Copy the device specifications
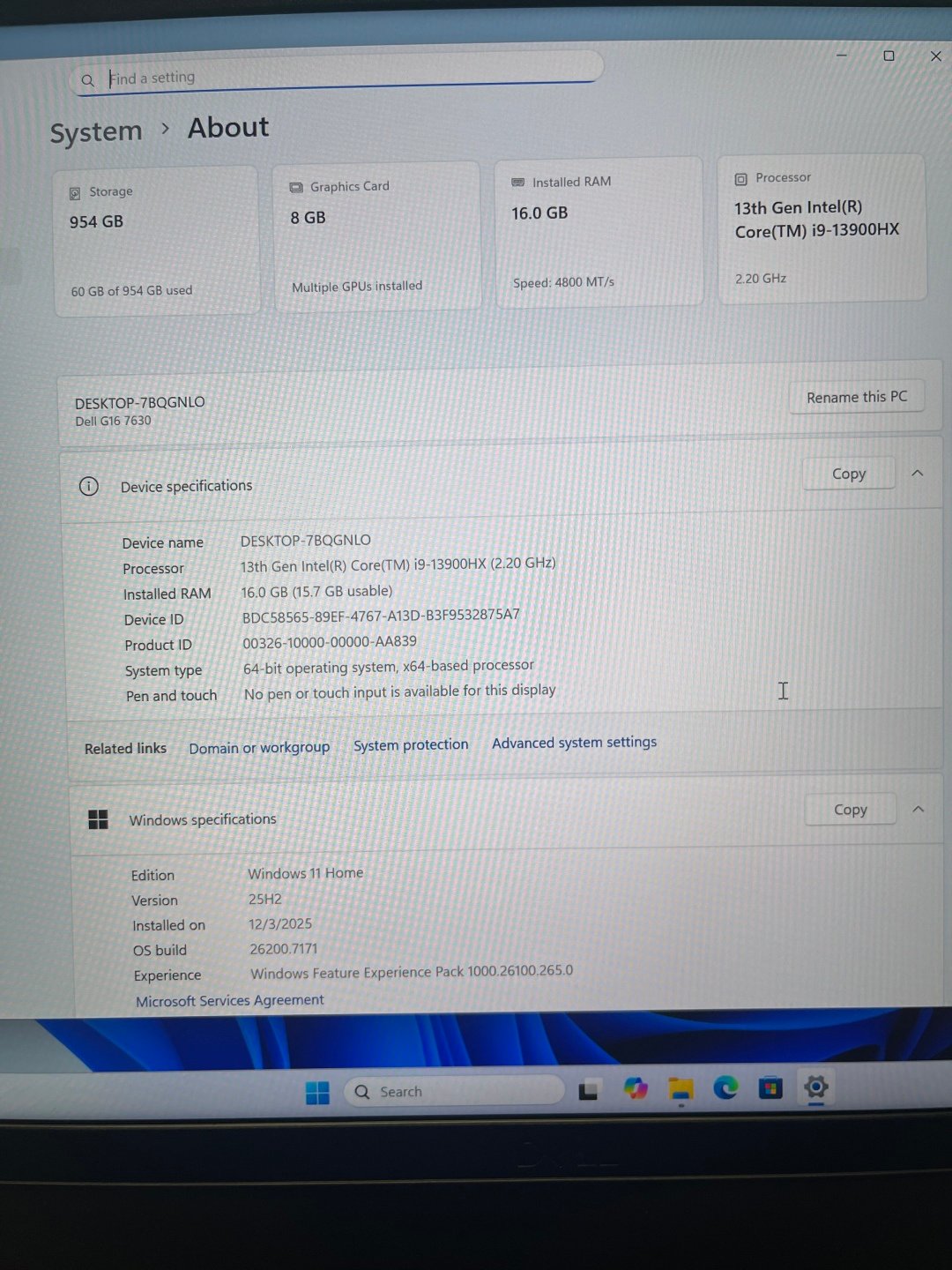952x1270 pixels. (x=849, y=474)
